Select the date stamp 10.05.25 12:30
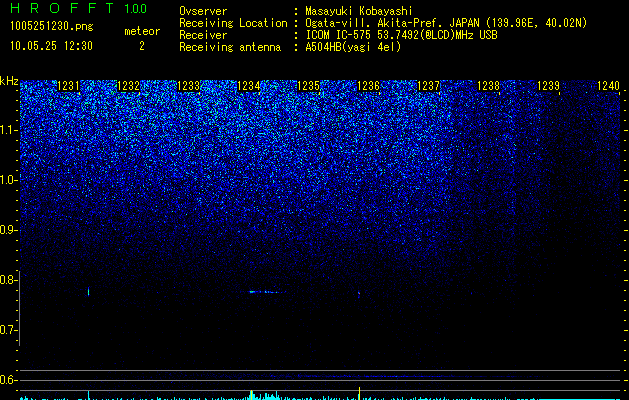Screen dimensions: 629x400 pos(51,46)
